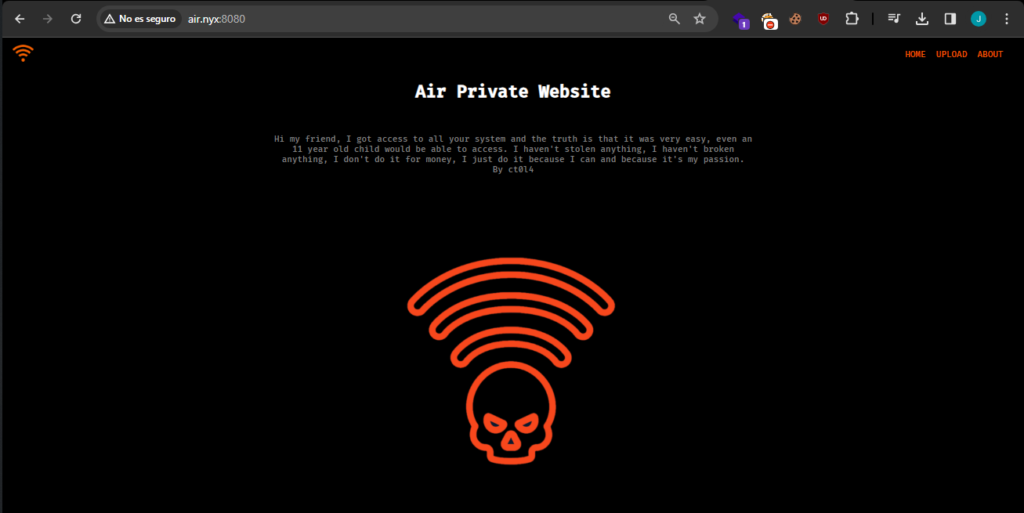Open the media control playlist icon
This screenshot has width=1024, height=513.
[894, 19]
